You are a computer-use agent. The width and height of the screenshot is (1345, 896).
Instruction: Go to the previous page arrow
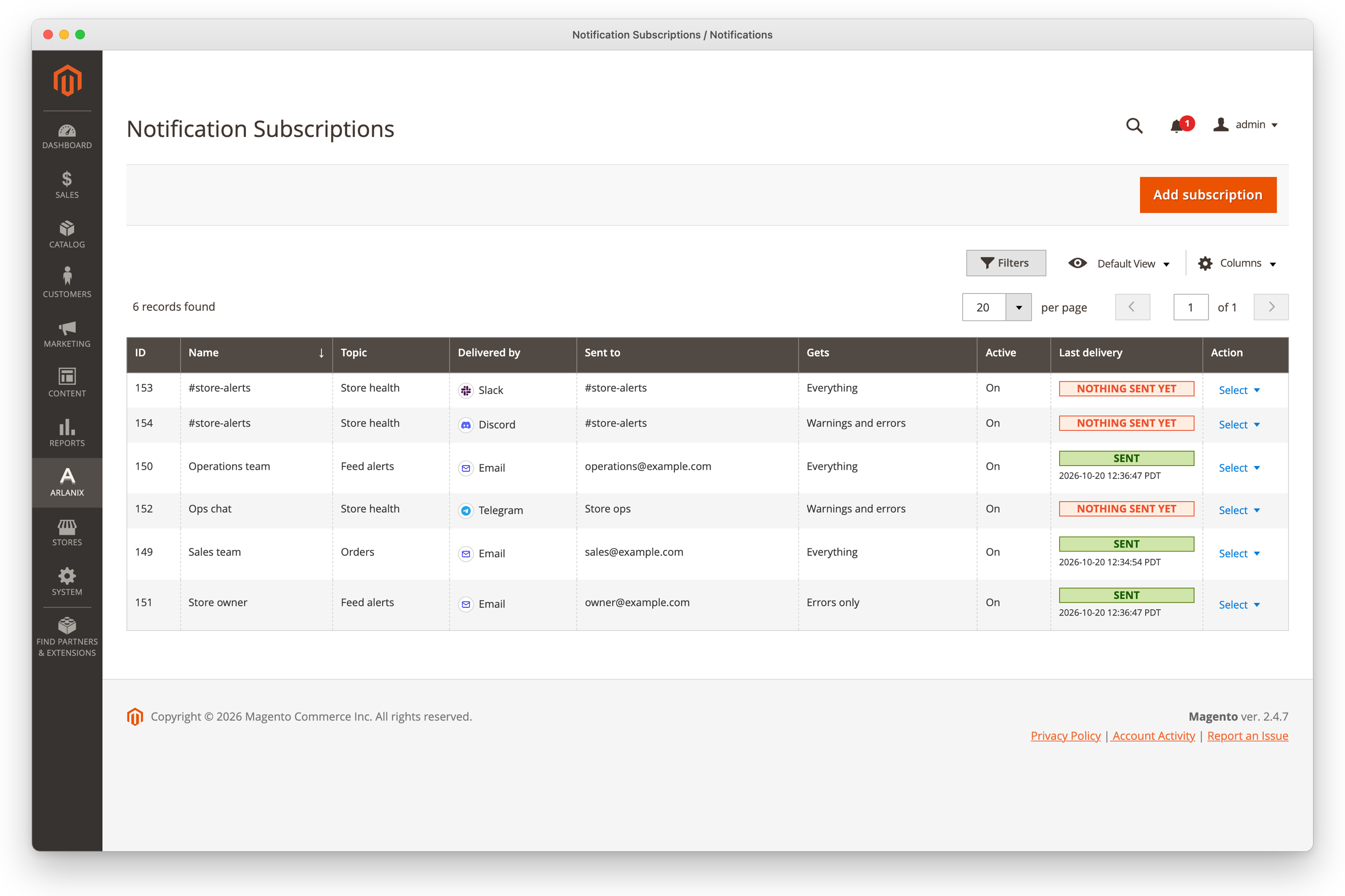click(x=1132, y=307)
